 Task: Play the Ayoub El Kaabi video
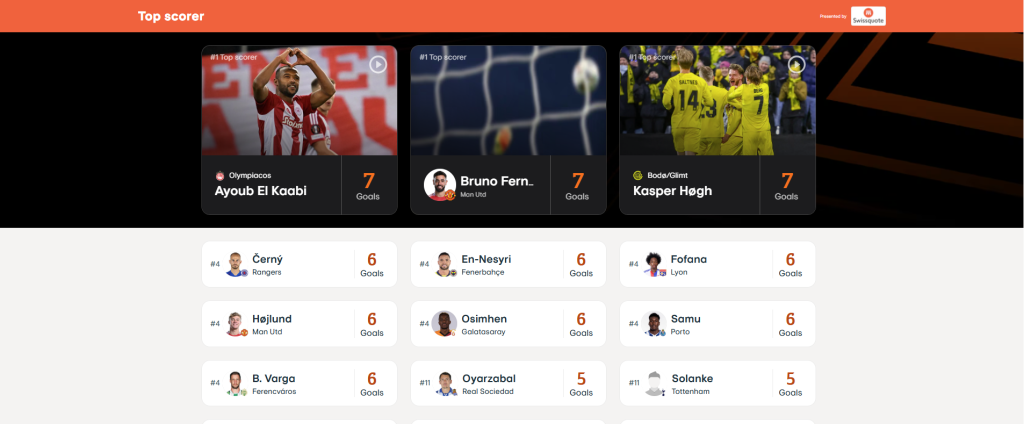click(378, 64)
